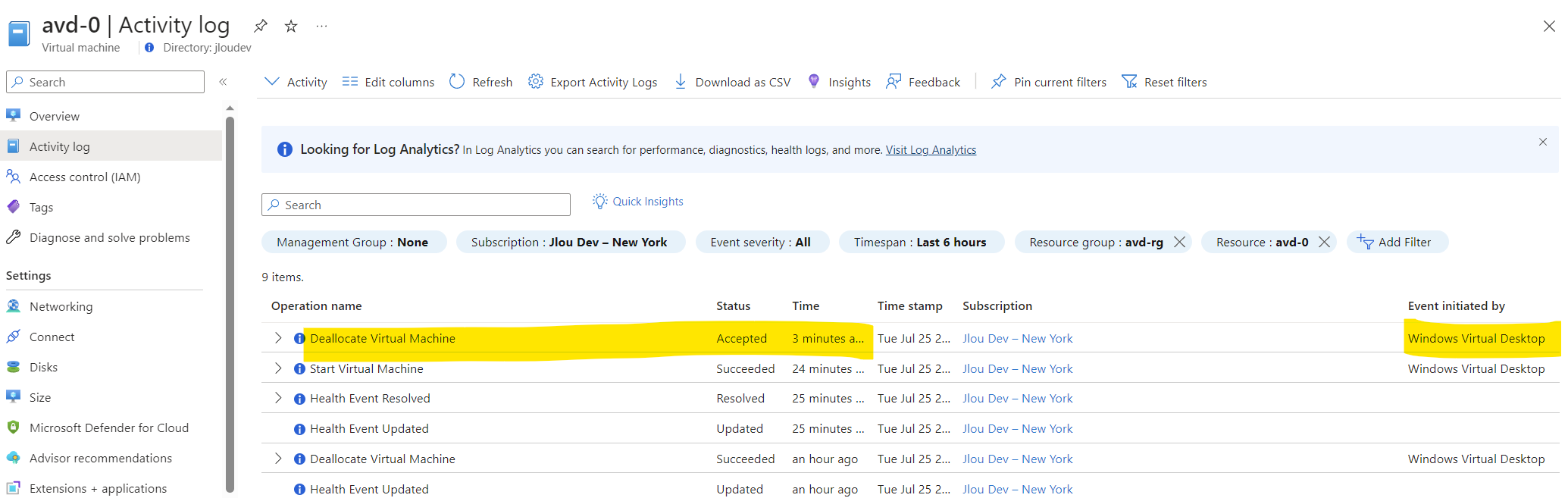This screenshot has width=1568, height=498.
Task: Open Quick Insights
Action: 638,202
